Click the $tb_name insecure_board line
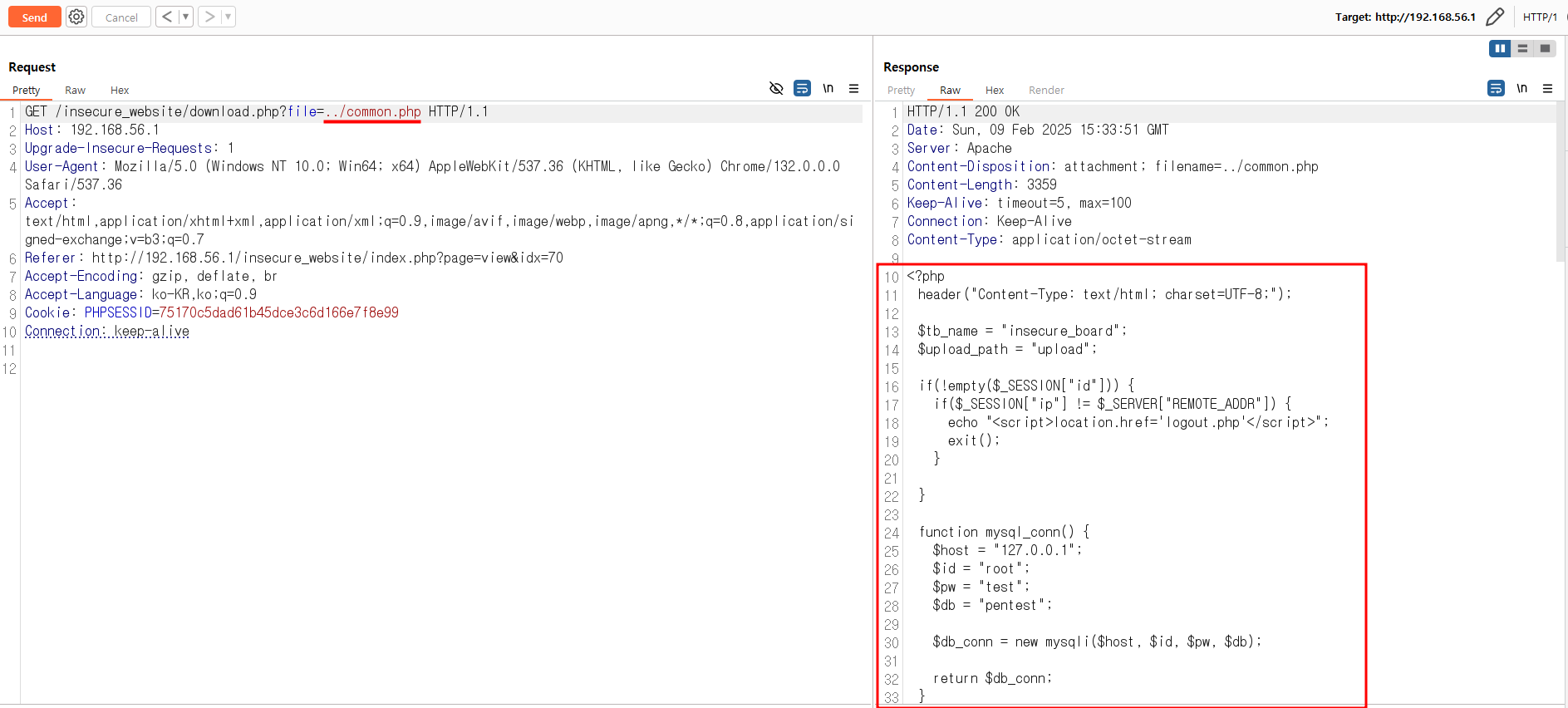 (1022, 331)
